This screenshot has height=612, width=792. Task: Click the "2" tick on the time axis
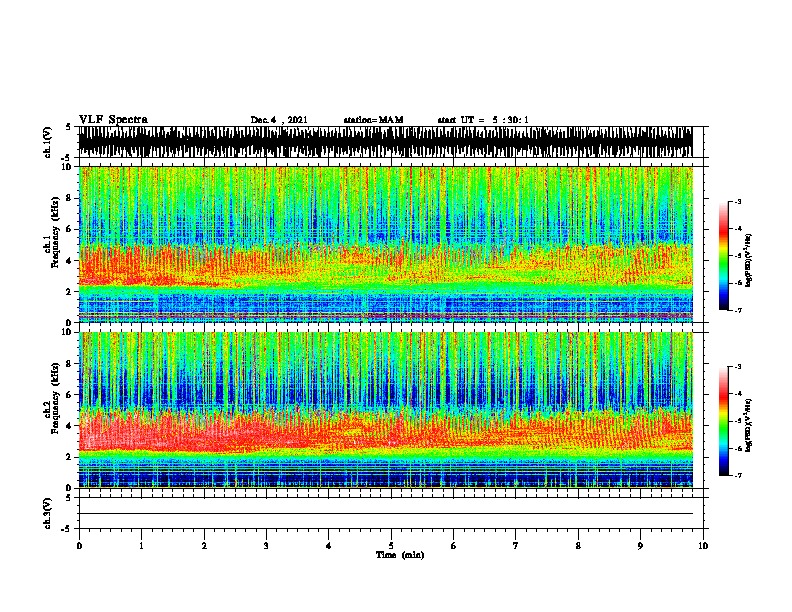tap(204, 545)
